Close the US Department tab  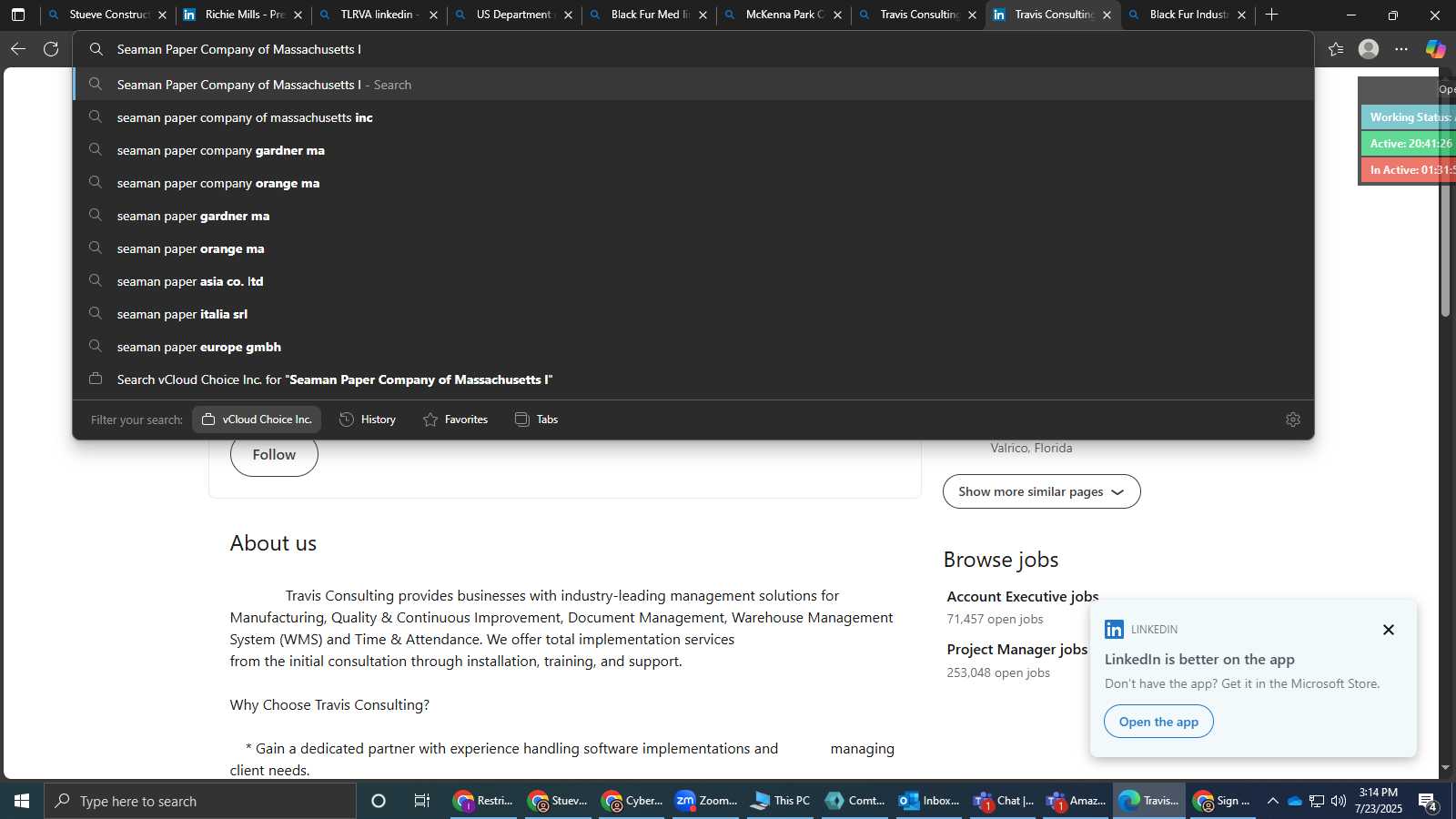(568, 15)
